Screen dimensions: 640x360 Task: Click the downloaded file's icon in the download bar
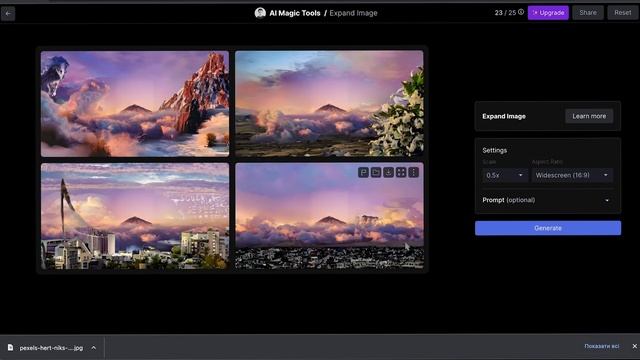pyautogui.click(x=10, y=348)
